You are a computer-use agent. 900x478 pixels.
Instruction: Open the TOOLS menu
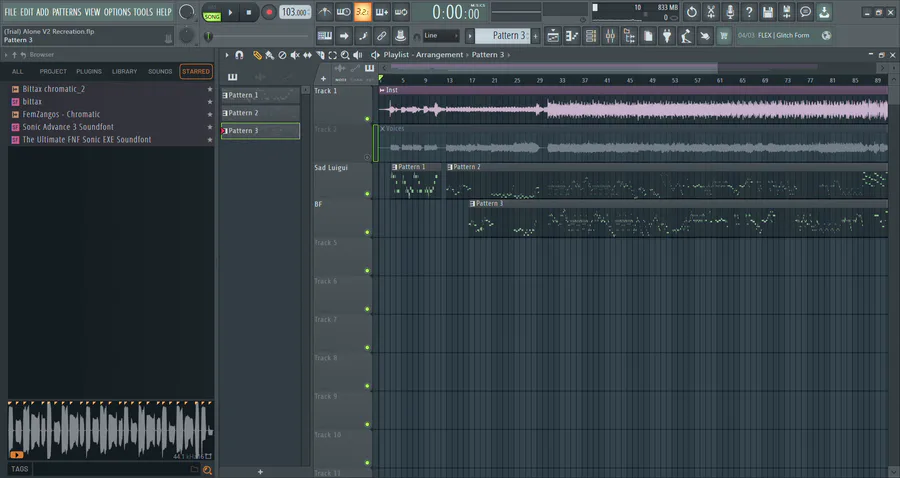click(x=143, y=12)
